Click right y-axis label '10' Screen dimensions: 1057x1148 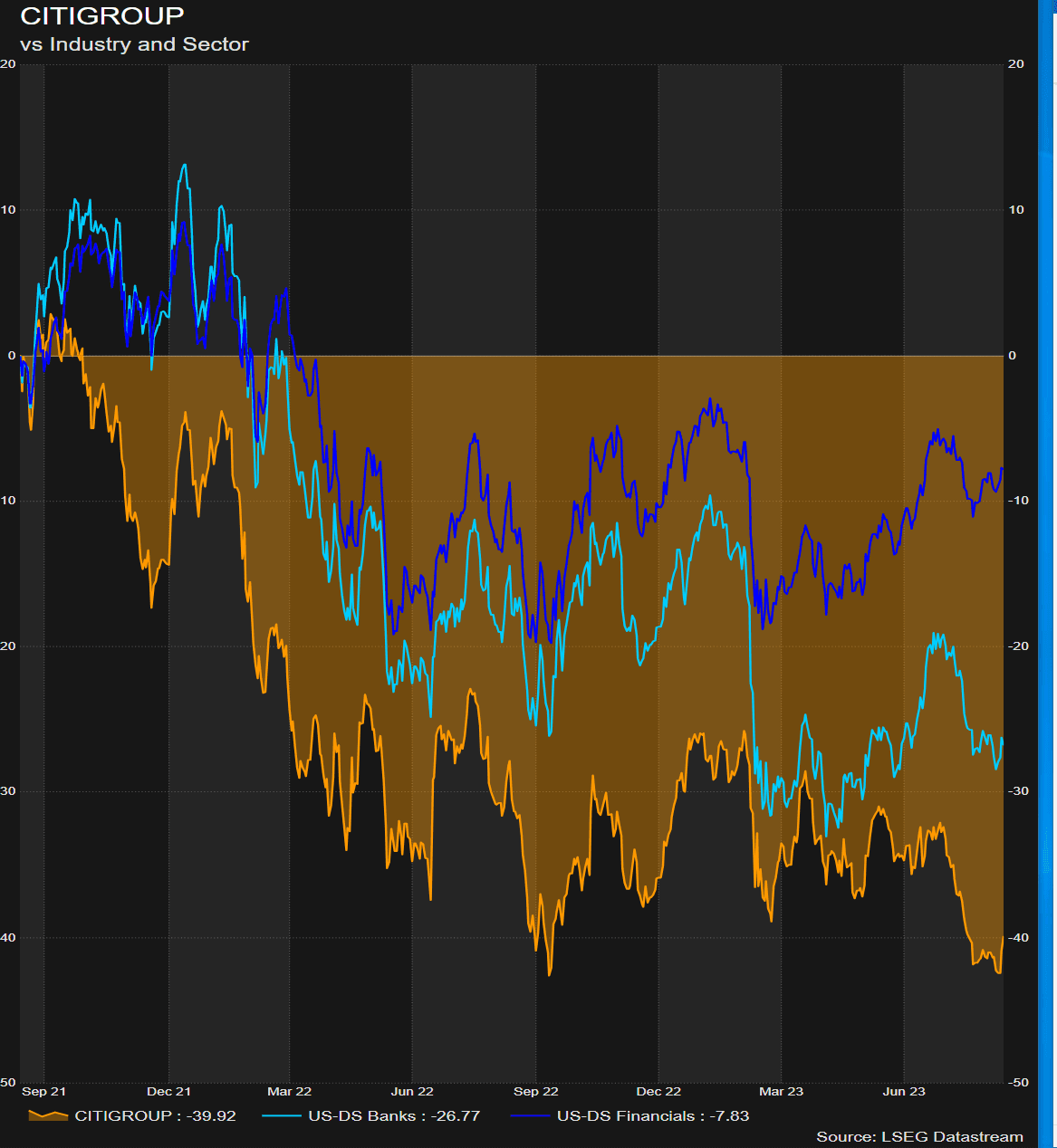1016,209
